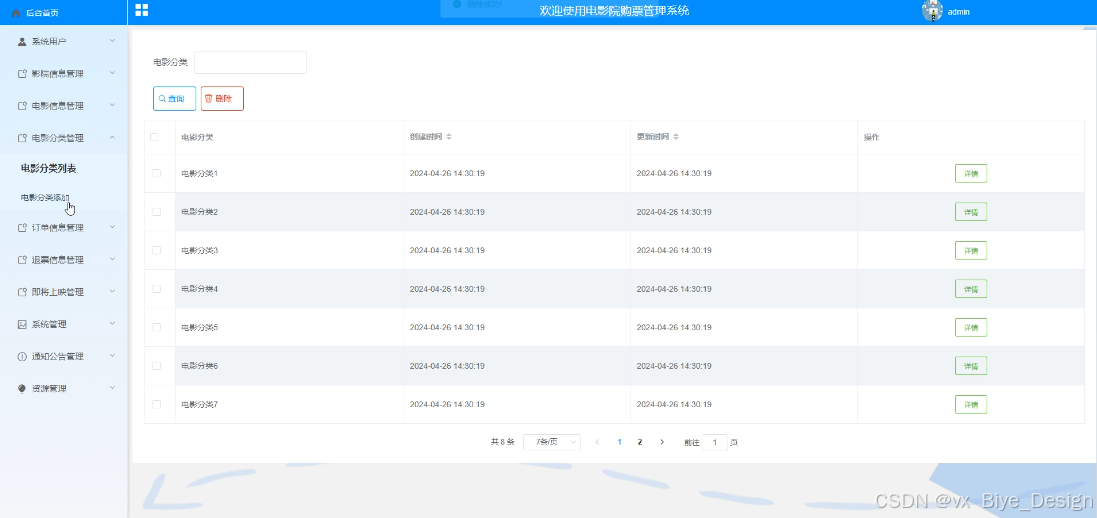Expand 影院信息管理 chevron
Viewport: 1097px width, 518px height.
113,73
